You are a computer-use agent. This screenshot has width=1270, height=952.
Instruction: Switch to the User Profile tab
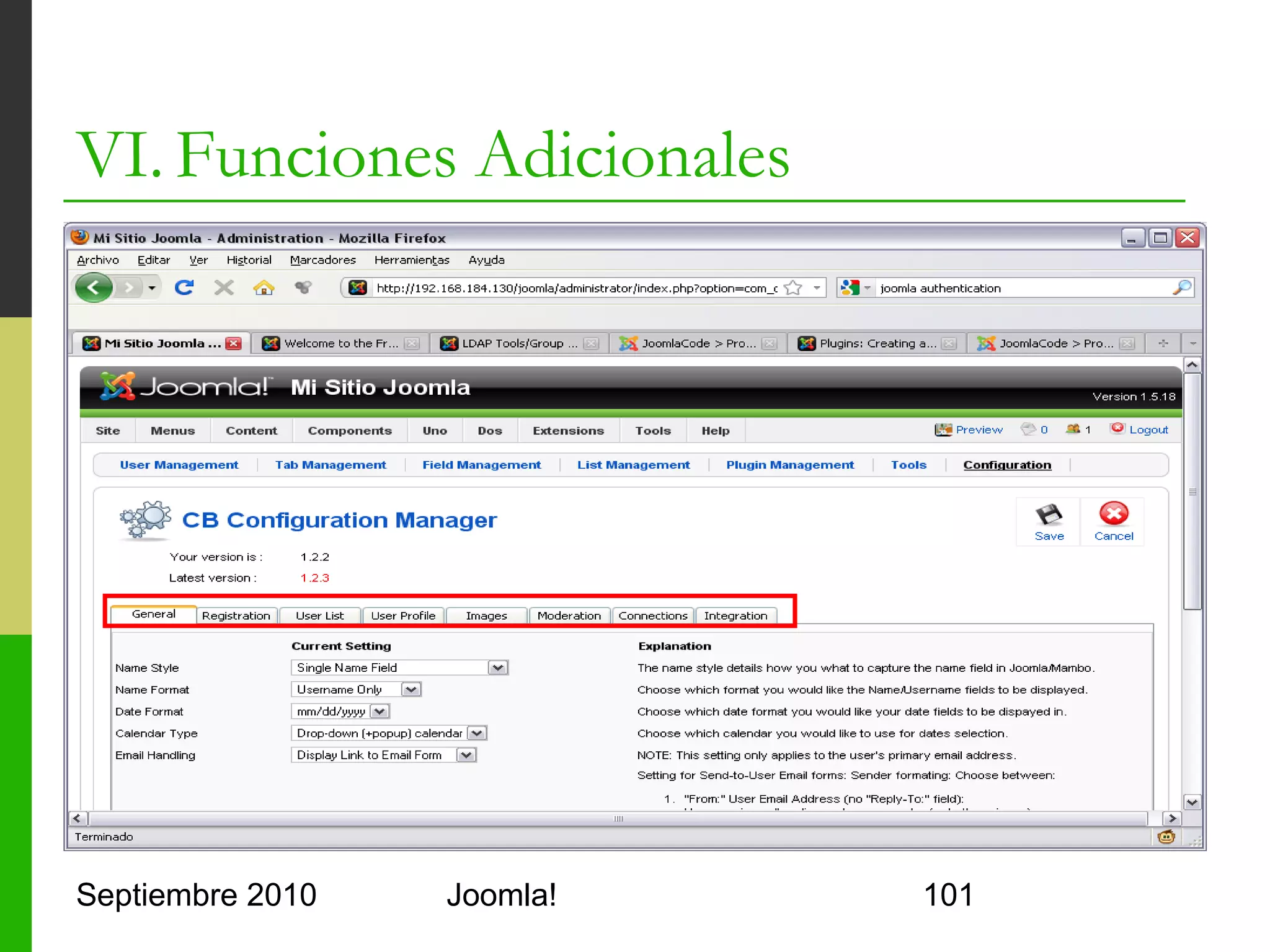click(x=403, y=615)
